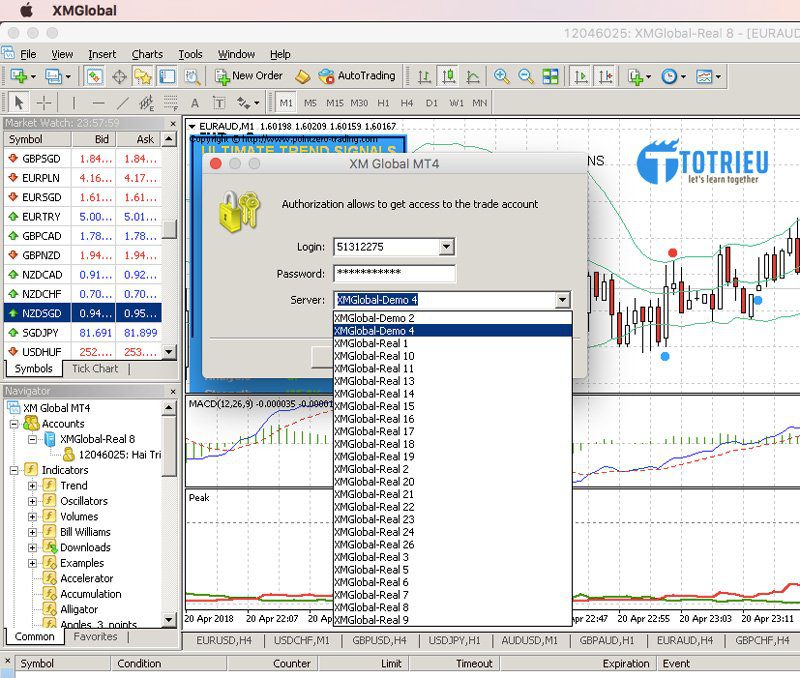Switch timeframe to H1
Screen dimensions: 800x678
click(383, 103)
